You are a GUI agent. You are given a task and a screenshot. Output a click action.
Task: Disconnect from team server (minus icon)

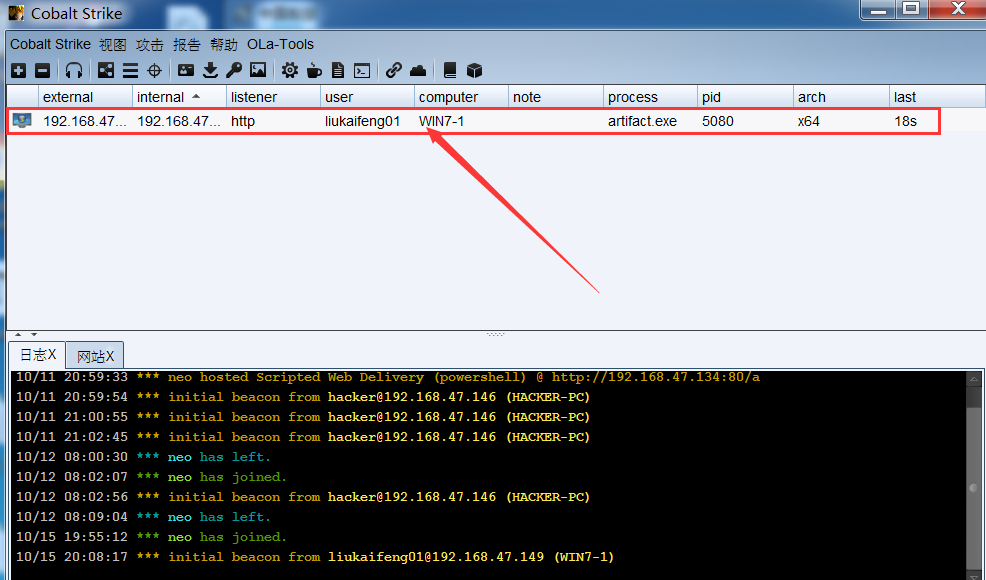[x=42, y=70]
